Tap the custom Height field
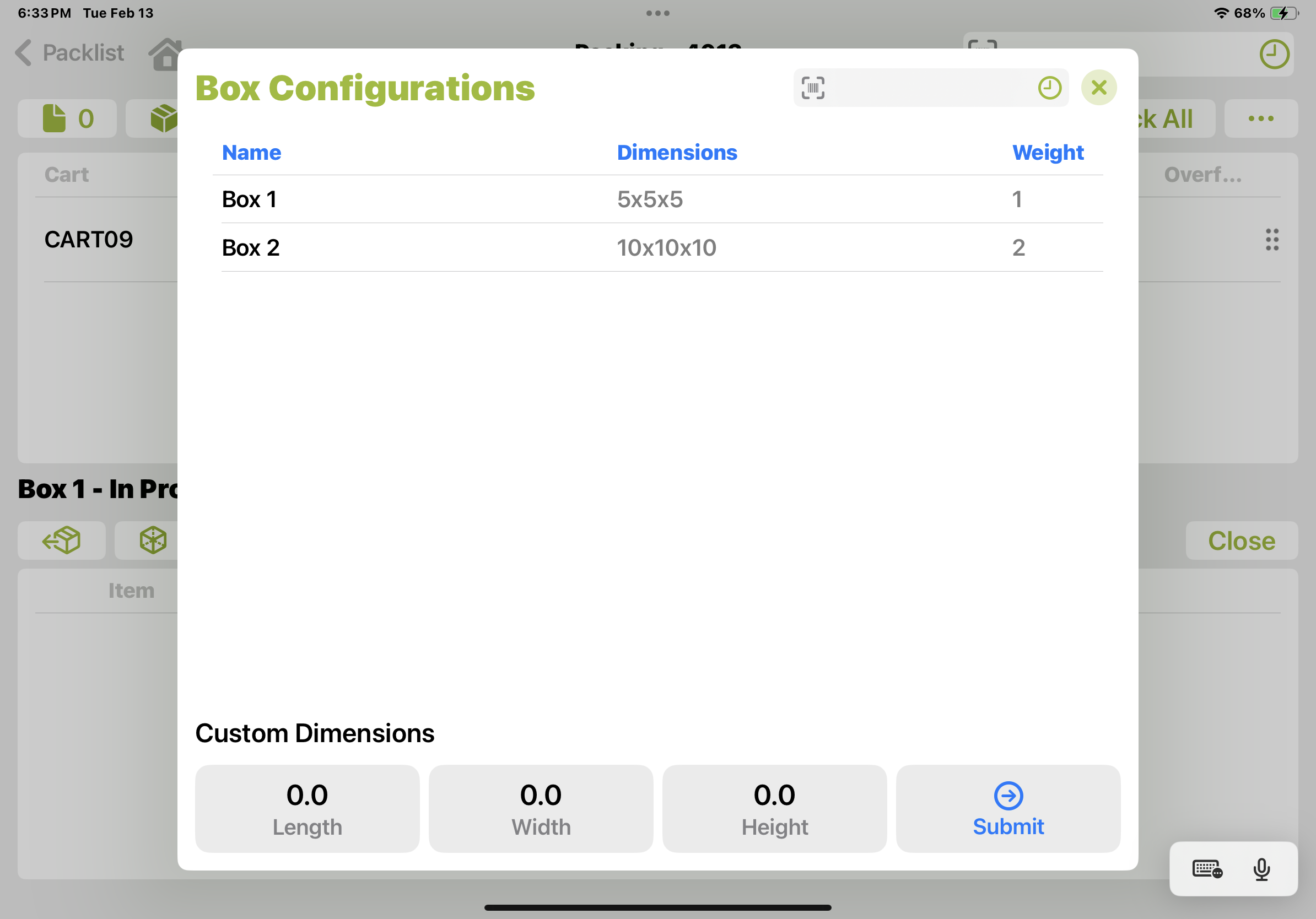1316x919 pixels. (774, 808)
